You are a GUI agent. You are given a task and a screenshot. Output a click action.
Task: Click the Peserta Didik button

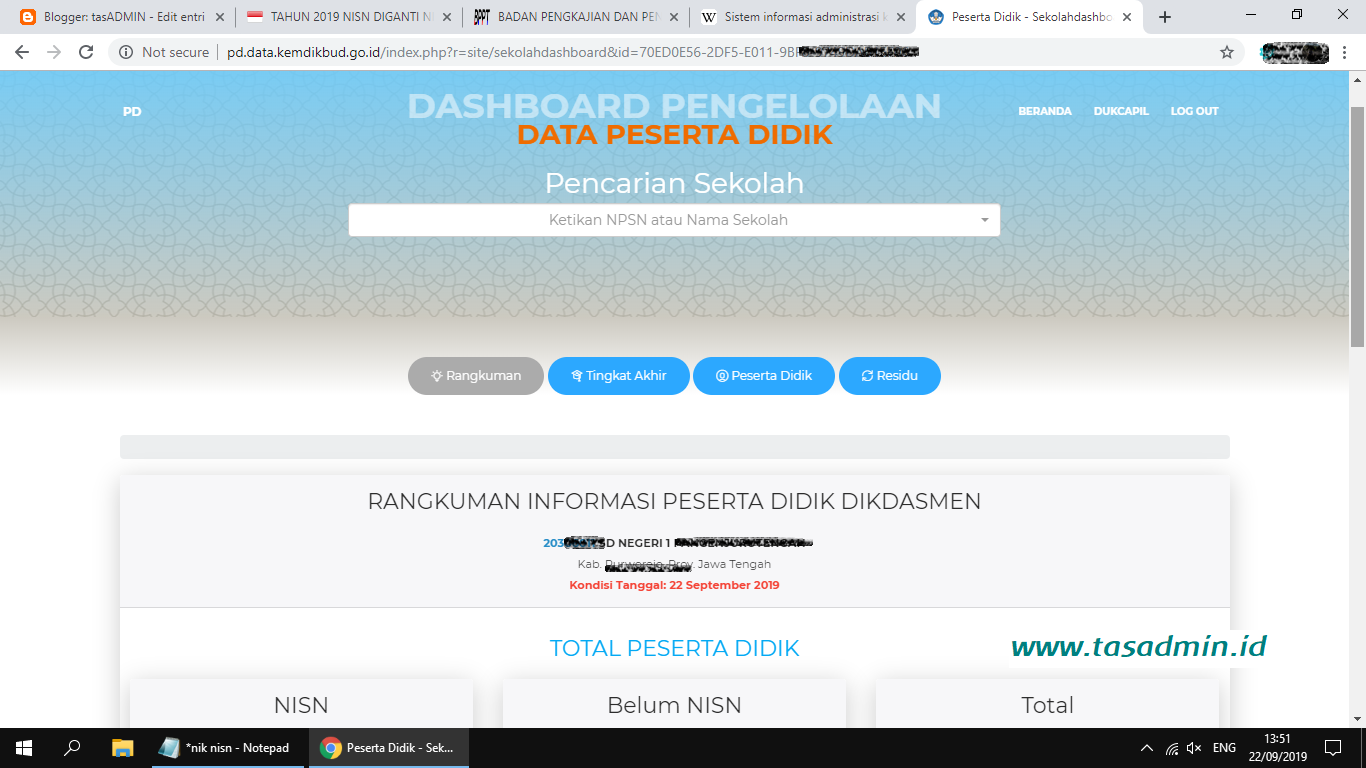click(764, 376)
